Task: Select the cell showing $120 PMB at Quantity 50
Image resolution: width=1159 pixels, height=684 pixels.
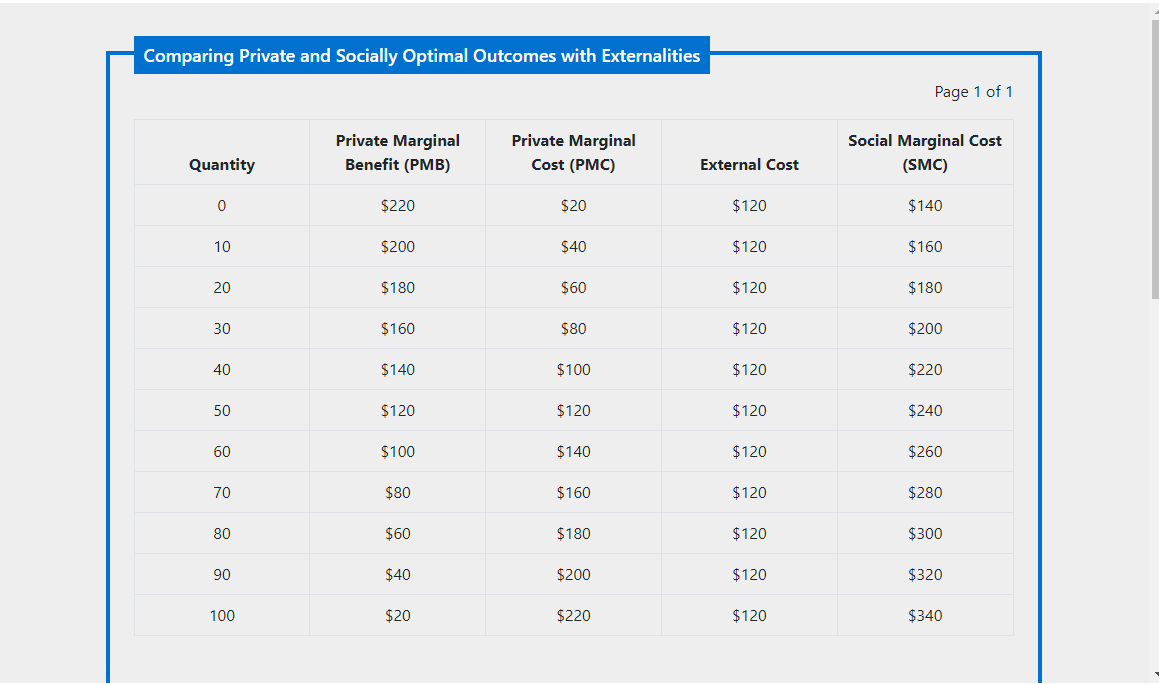Action: pyautogui.click(x=397, y=410)
